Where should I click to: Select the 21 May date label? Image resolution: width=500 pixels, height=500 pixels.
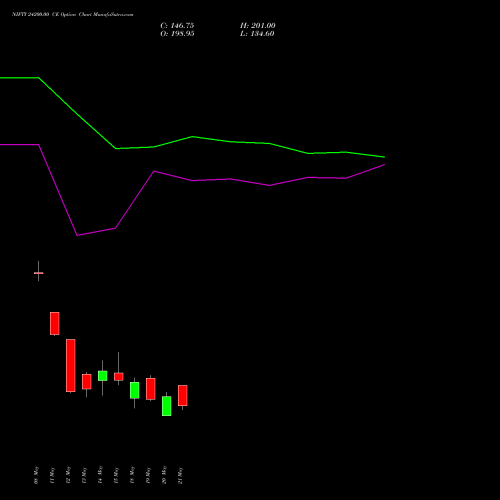click(180, 475)
